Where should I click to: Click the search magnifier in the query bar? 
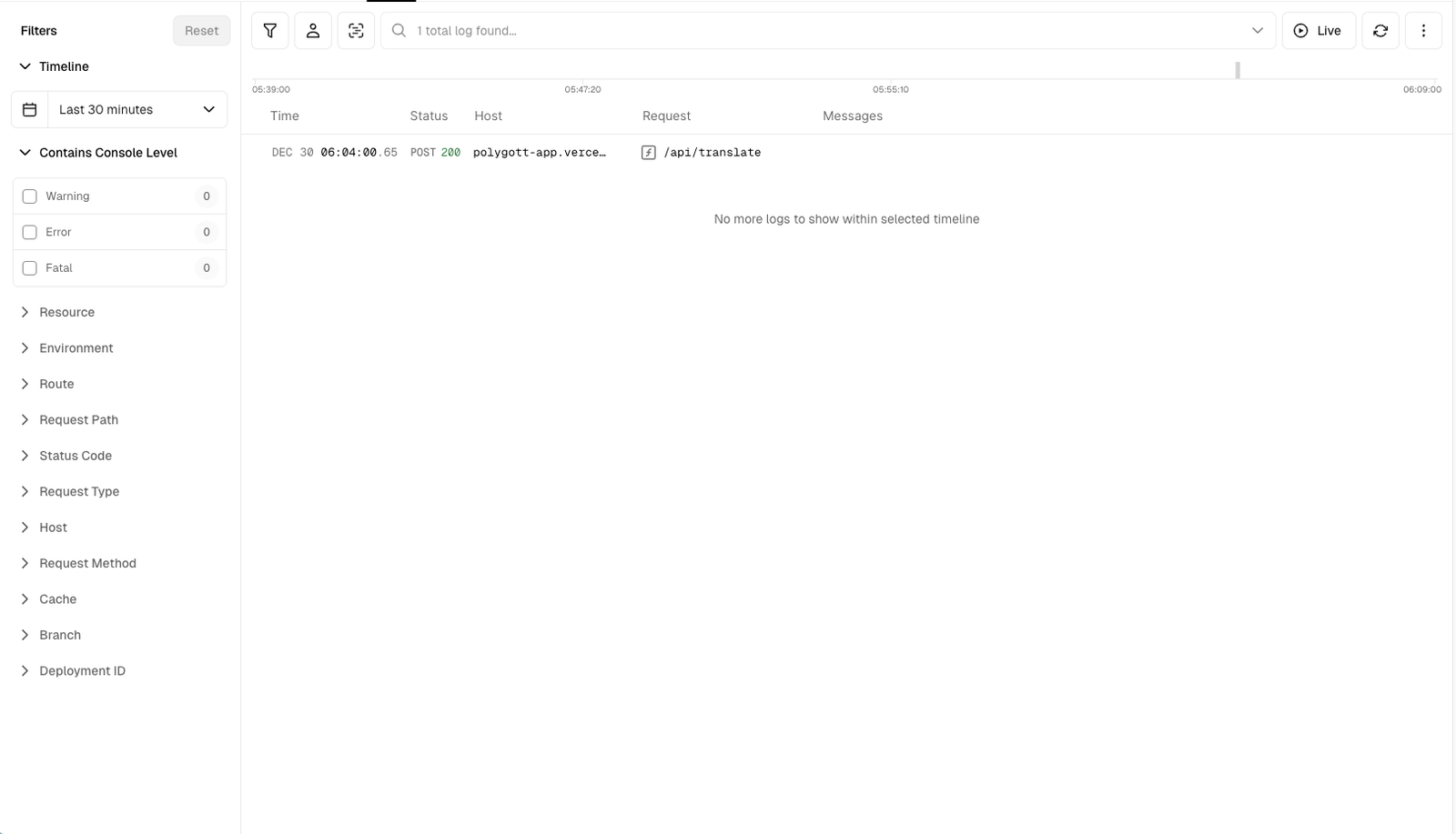[399, 30]
